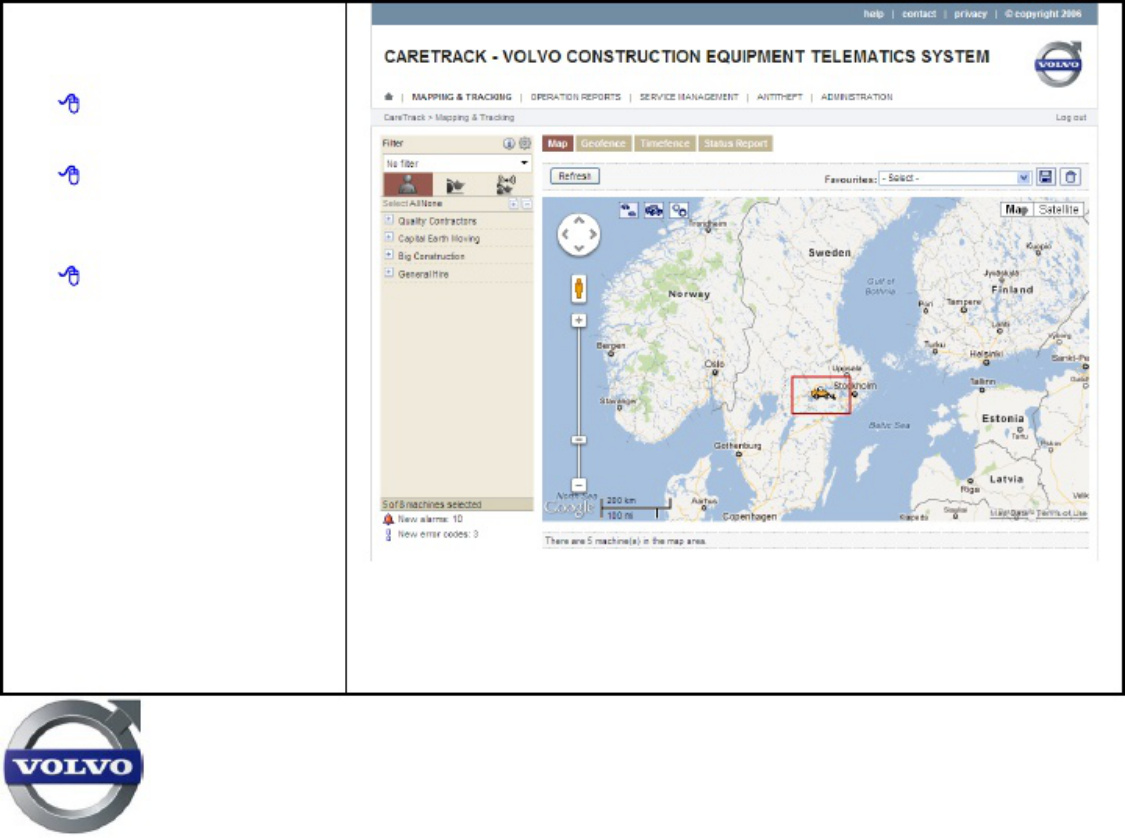
Task: Click the map zoom slider handle
Action: point(579,440)
